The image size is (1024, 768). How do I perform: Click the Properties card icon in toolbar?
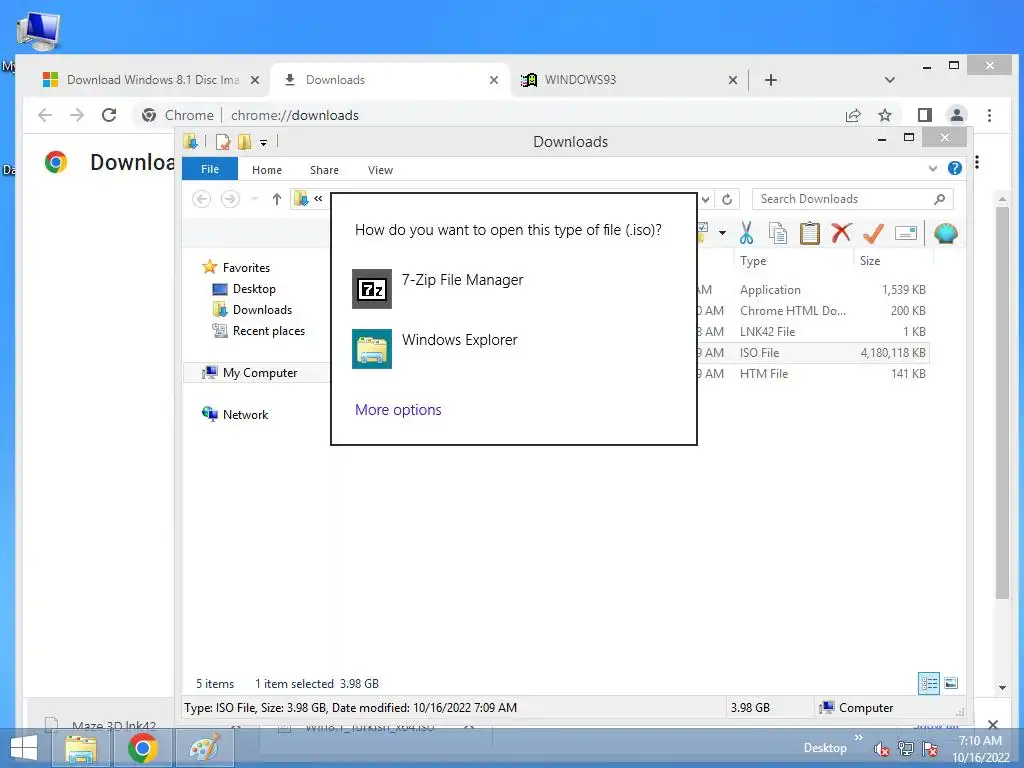[906, 232]
